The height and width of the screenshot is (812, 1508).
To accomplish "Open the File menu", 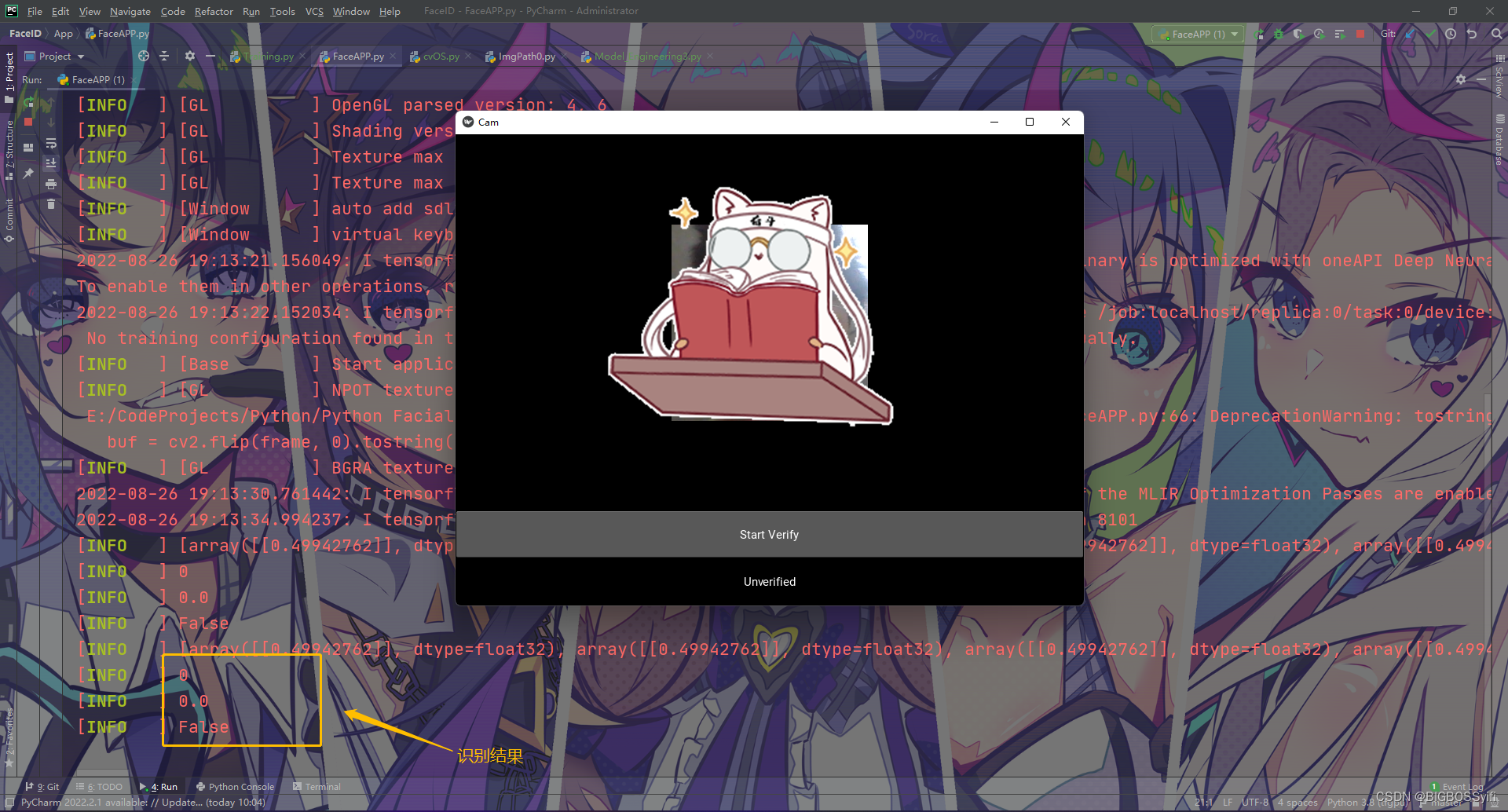I will tap(35, 11).
